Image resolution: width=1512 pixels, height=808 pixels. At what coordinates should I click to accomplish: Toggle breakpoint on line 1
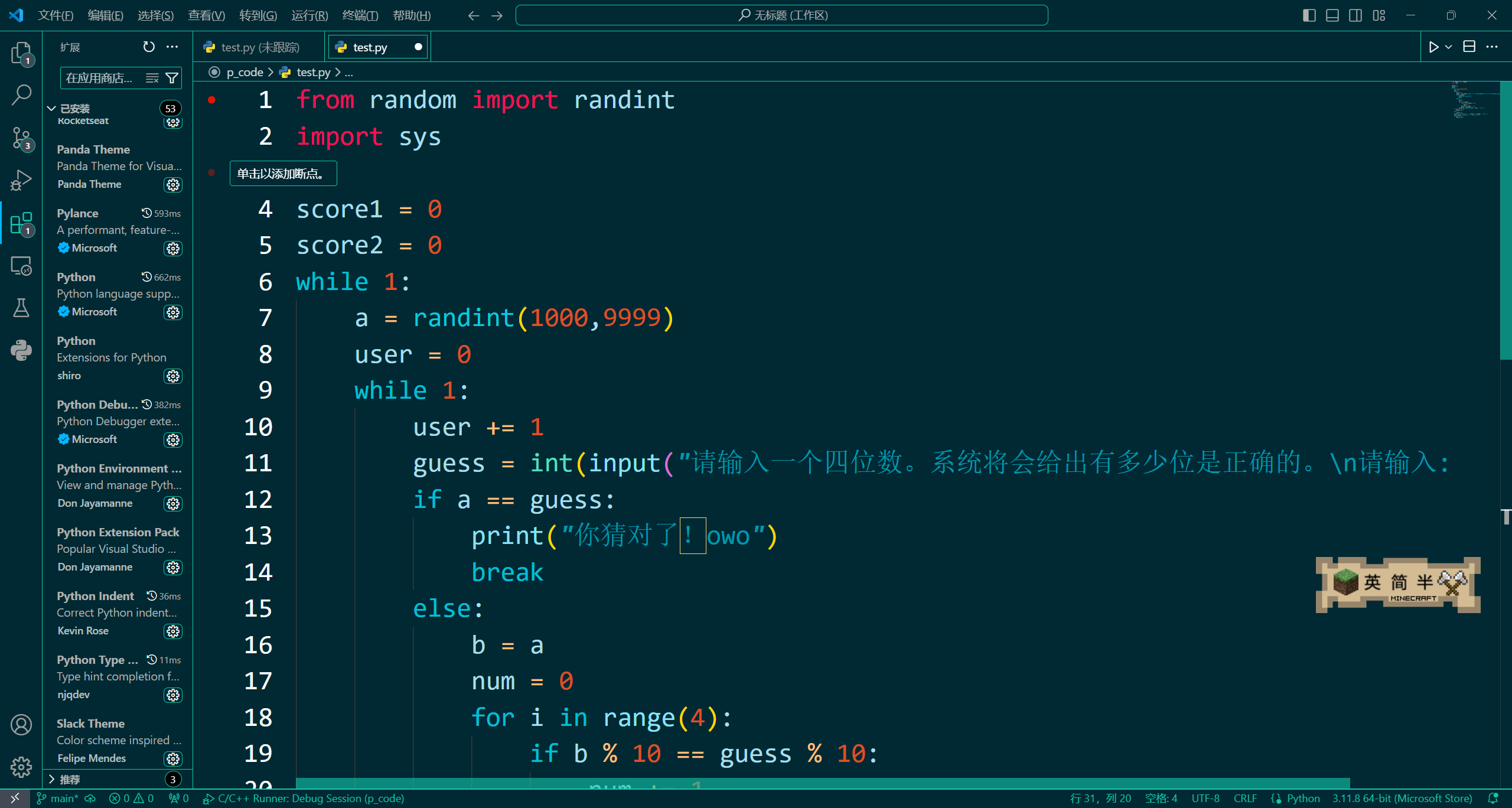coord(211,100)
